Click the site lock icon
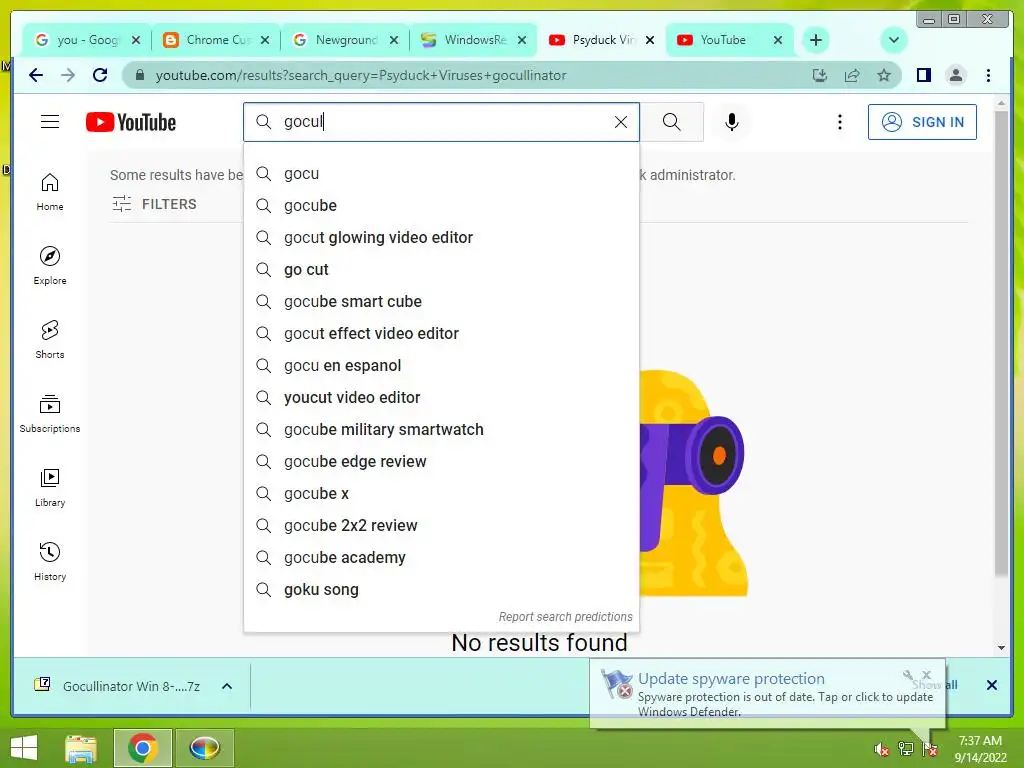The image size is (1024, 768). pyautogui.click(x=139, y=75)
